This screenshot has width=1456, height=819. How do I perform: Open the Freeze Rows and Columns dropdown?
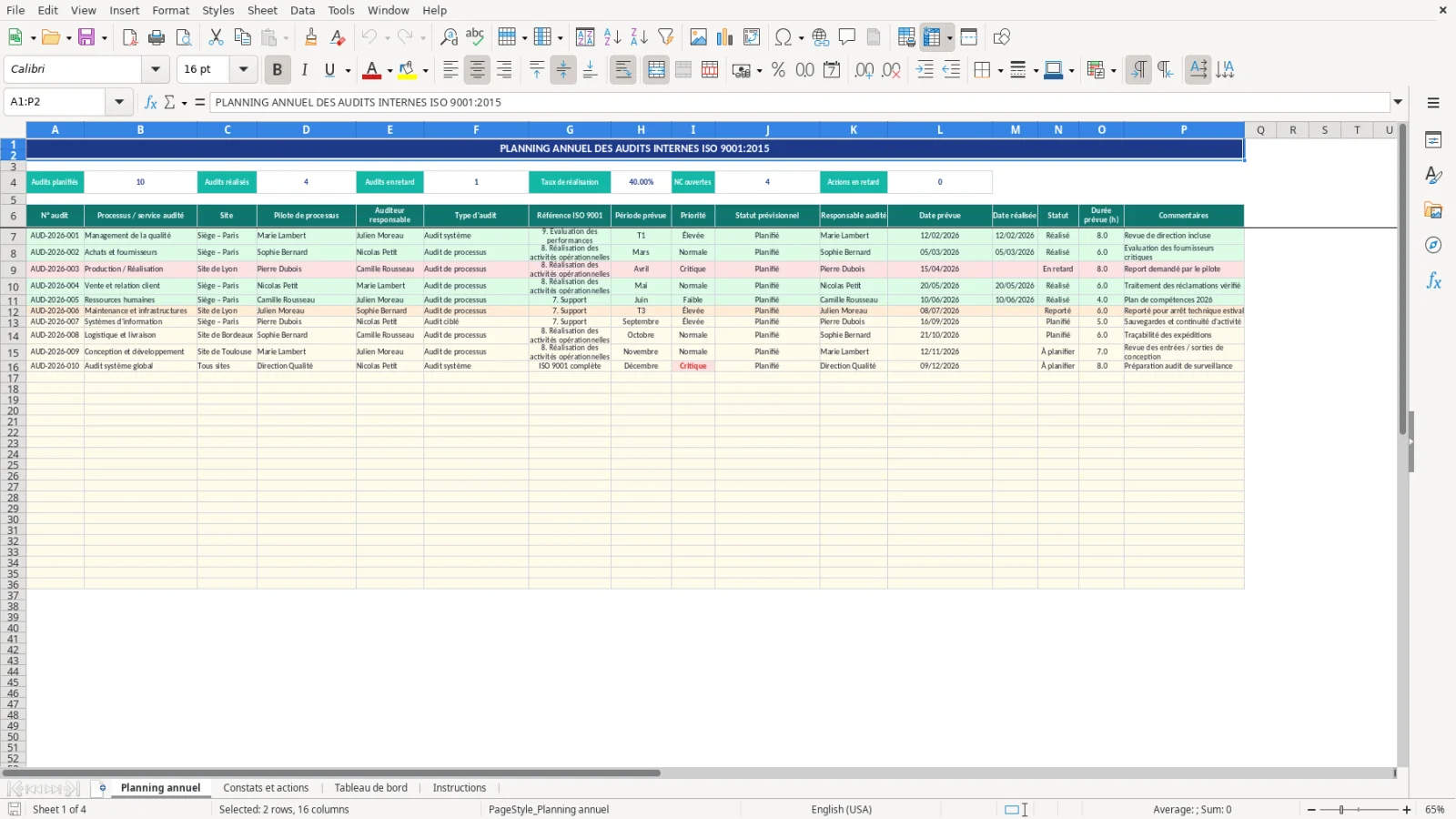coord(949,37)
